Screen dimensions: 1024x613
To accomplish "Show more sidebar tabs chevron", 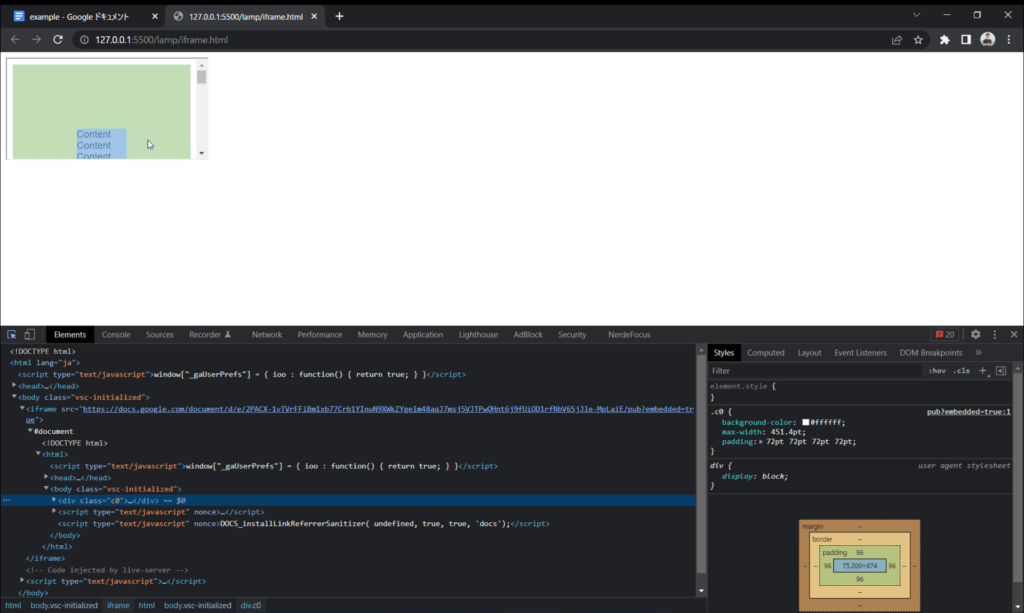I will coord(978,353).
